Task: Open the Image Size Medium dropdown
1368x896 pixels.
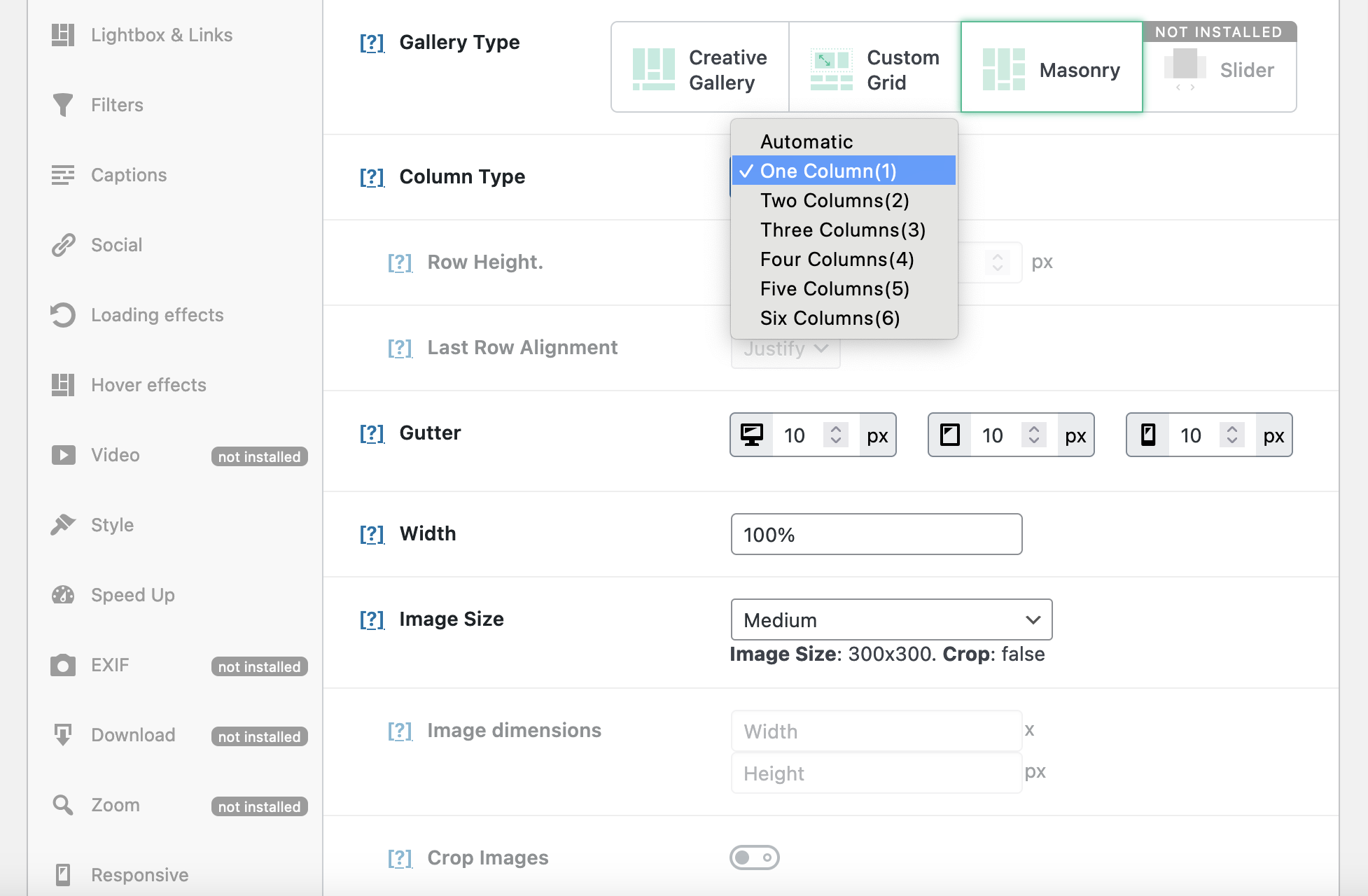Action: pyautogui.click(x=891, y=620)
